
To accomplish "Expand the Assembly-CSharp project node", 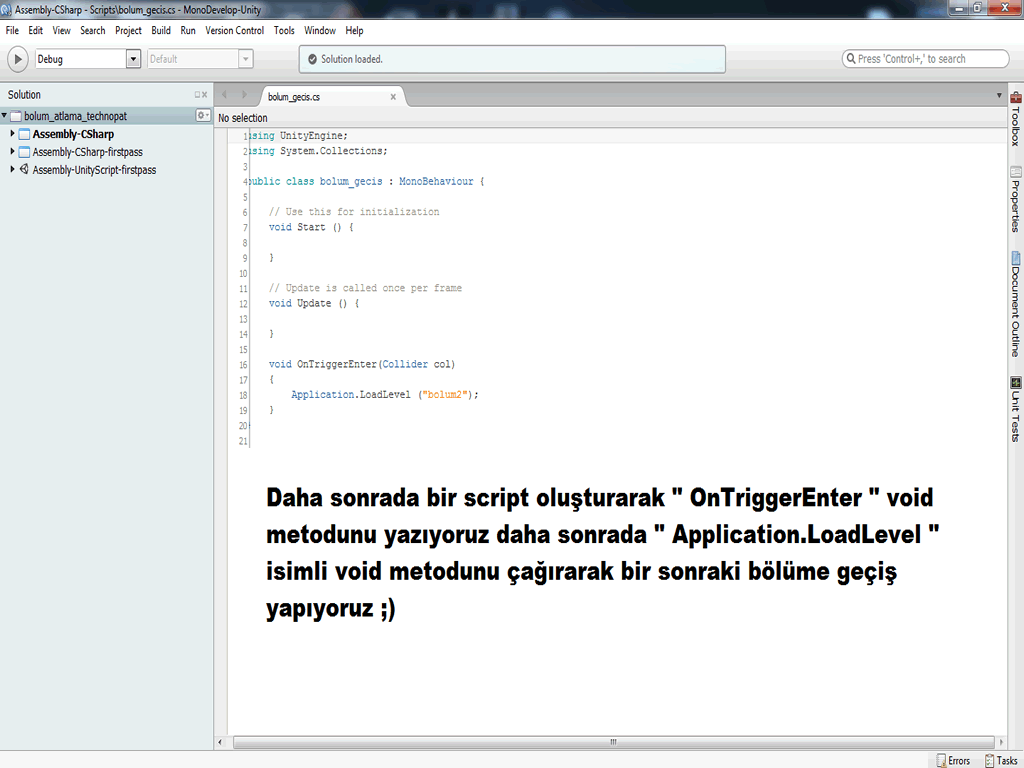I will (x=13, y=133).
